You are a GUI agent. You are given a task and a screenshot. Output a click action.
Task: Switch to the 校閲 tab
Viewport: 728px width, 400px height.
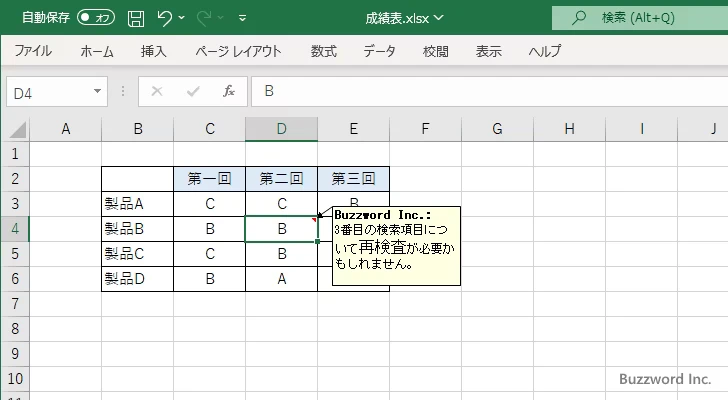(436, 51)
